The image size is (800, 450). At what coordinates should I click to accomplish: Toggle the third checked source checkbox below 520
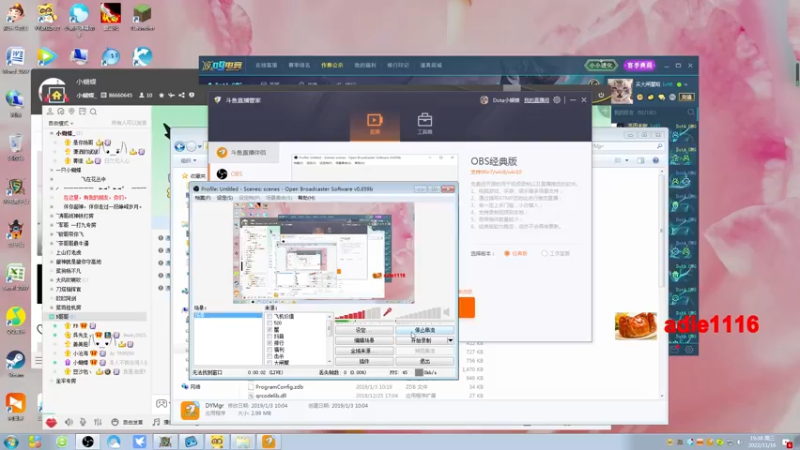tap(269, 330)
